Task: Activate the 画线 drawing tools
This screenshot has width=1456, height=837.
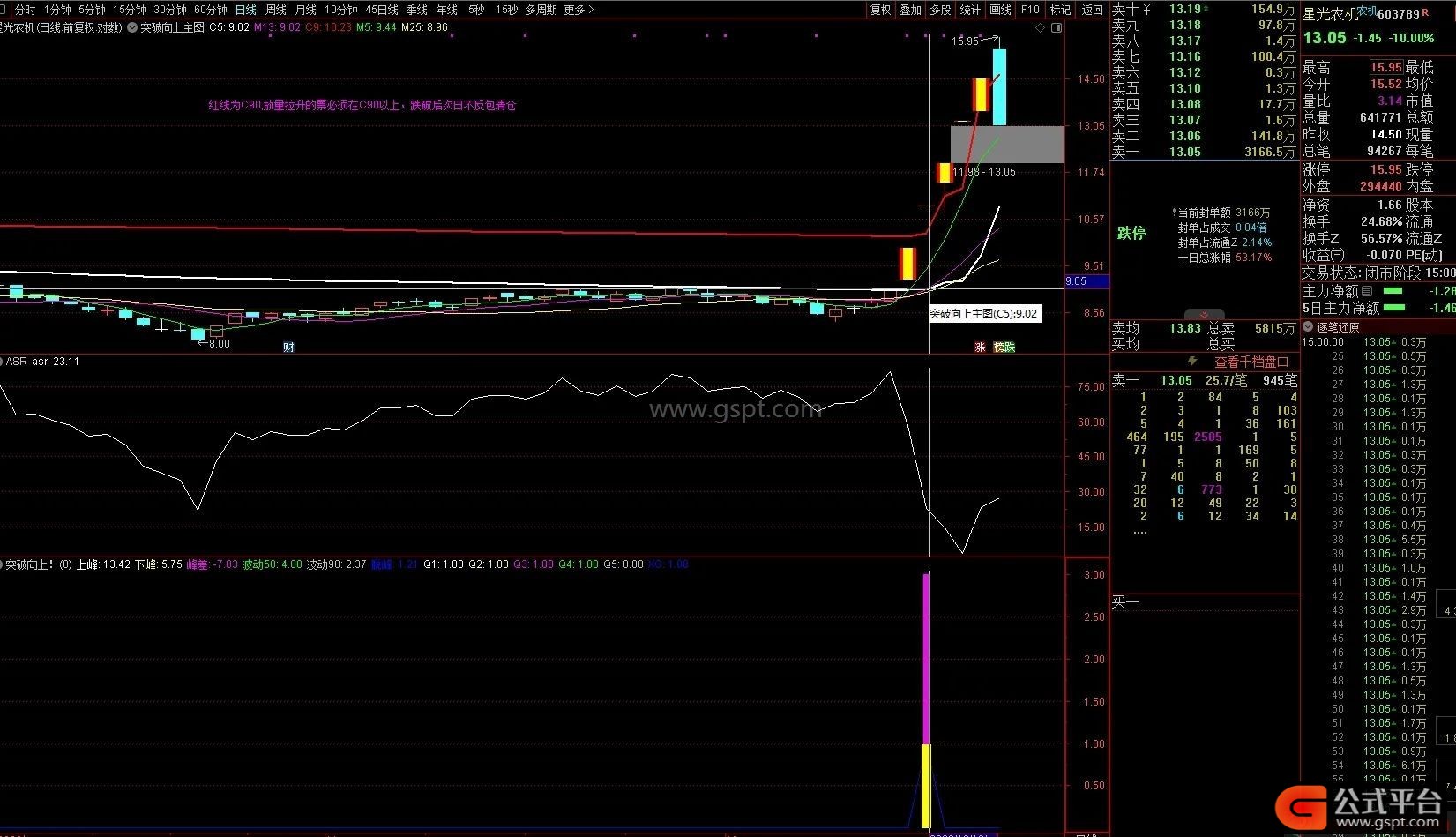Action: point(1000,10)
